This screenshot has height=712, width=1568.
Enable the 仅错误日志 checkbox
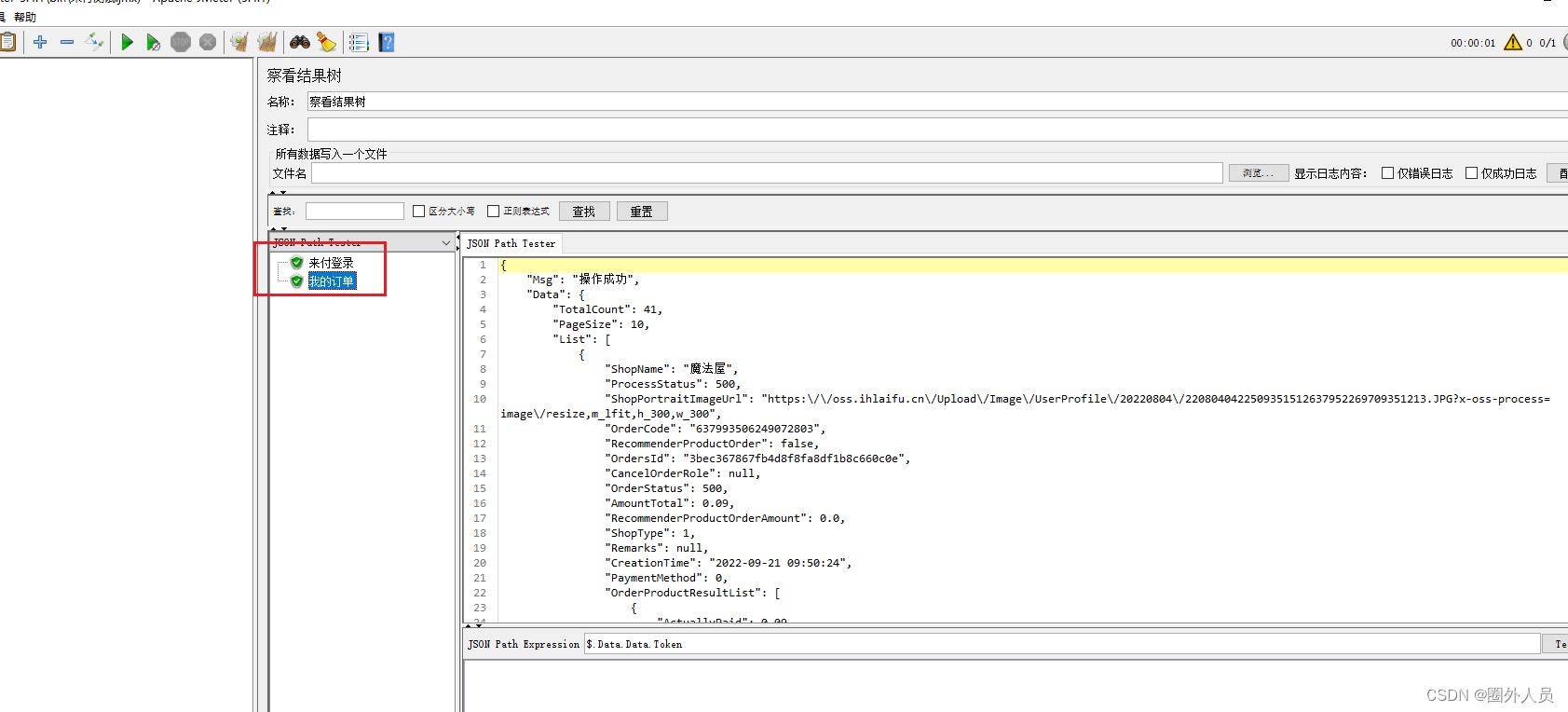(x=1387, y=173)
